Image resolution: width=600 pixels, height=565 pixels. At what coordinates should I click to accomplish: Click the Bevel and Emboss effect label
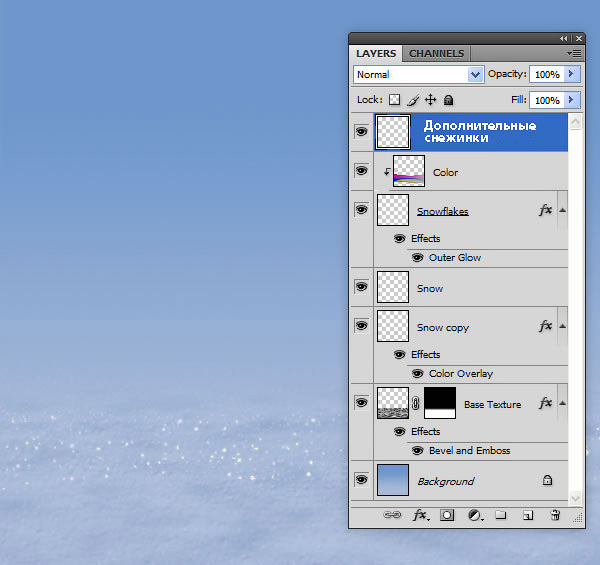(x=470, y=451)
